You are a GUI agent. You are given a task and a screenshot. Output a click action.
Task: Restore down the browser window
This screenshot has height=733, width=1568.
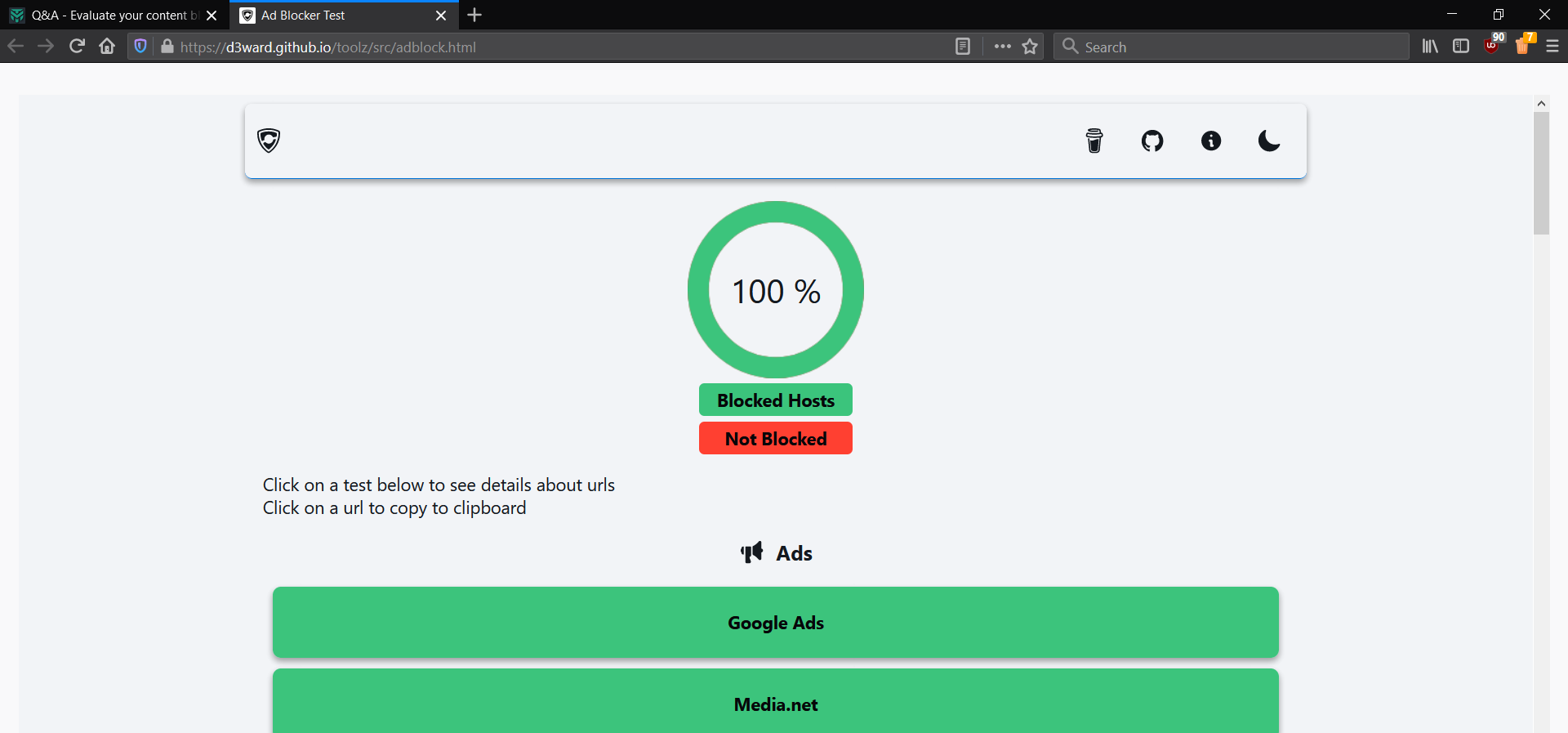pyautogui.click(x=1499, y=15)
